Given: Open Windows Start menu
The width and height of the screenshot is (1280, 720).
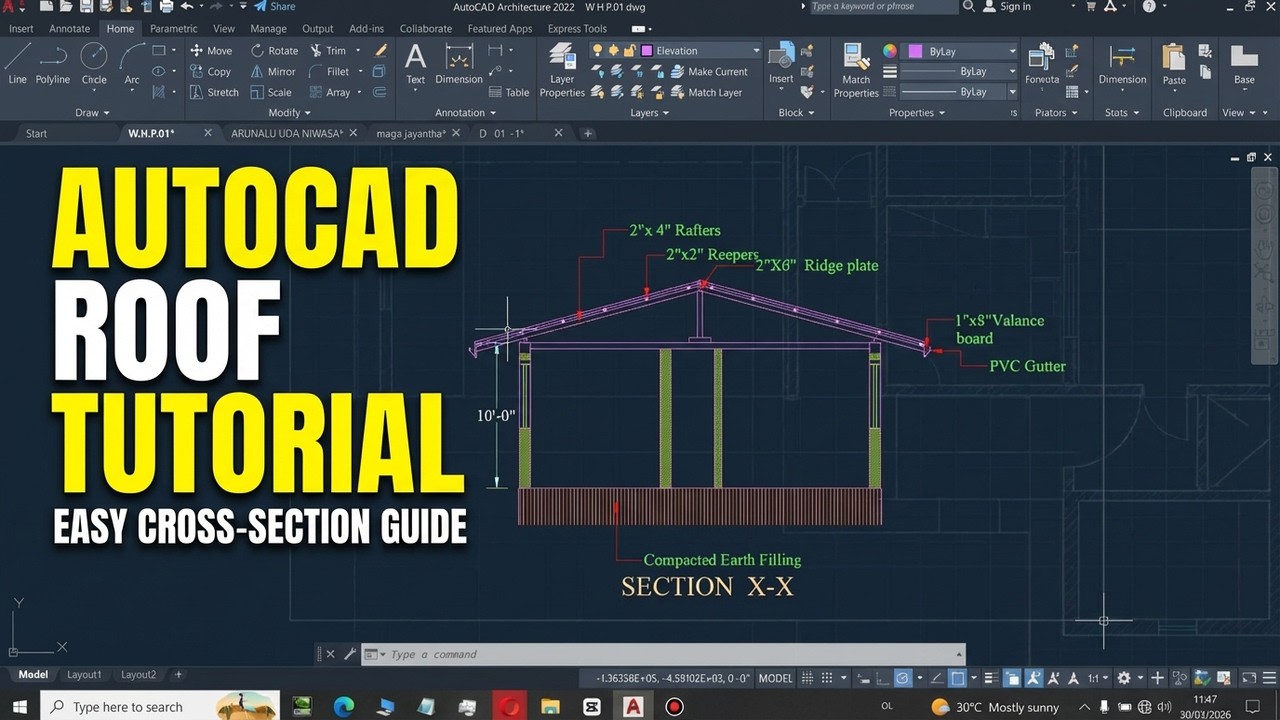Looking at the screenshot, I should 20,707.
